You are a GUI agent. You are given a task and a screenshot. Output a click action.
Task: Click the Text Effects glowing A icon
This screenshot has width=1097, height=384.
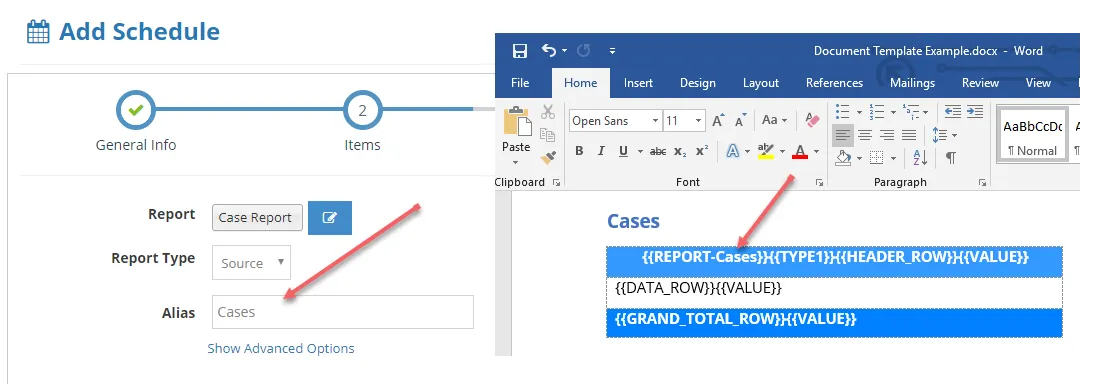click(732, 151)
